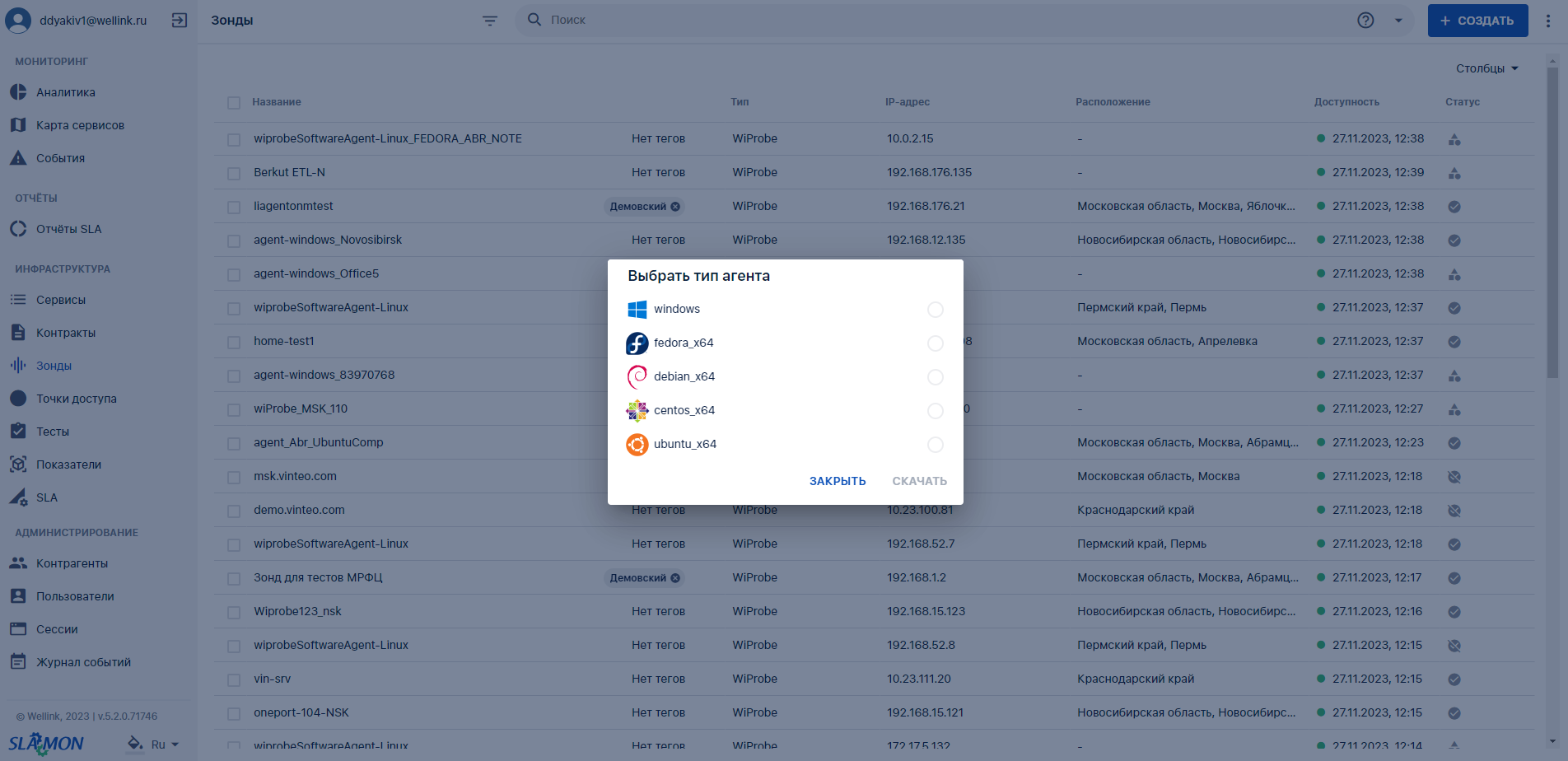Open the filter icon next to Зонды title

click(x=490, y=21)
